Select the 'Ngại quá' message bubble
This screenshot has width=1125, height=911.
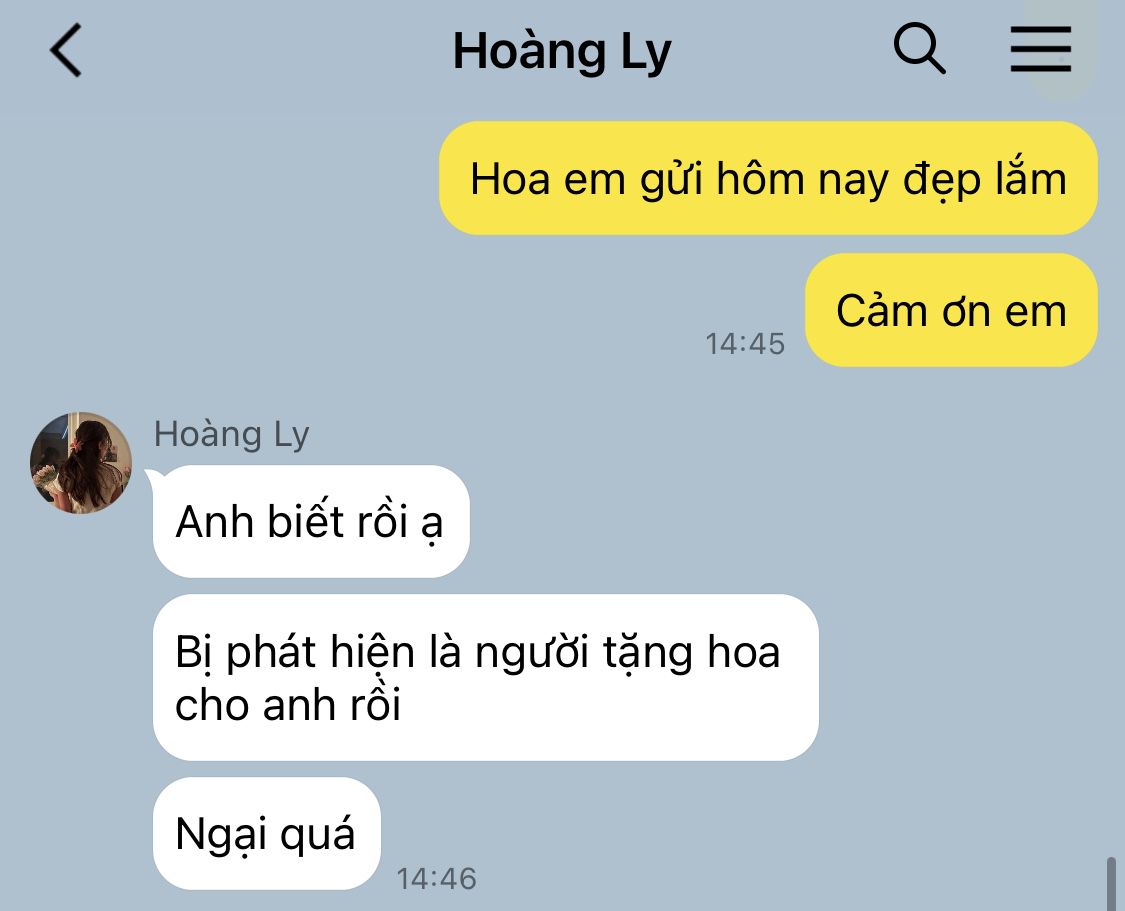(x=266, y=834)
